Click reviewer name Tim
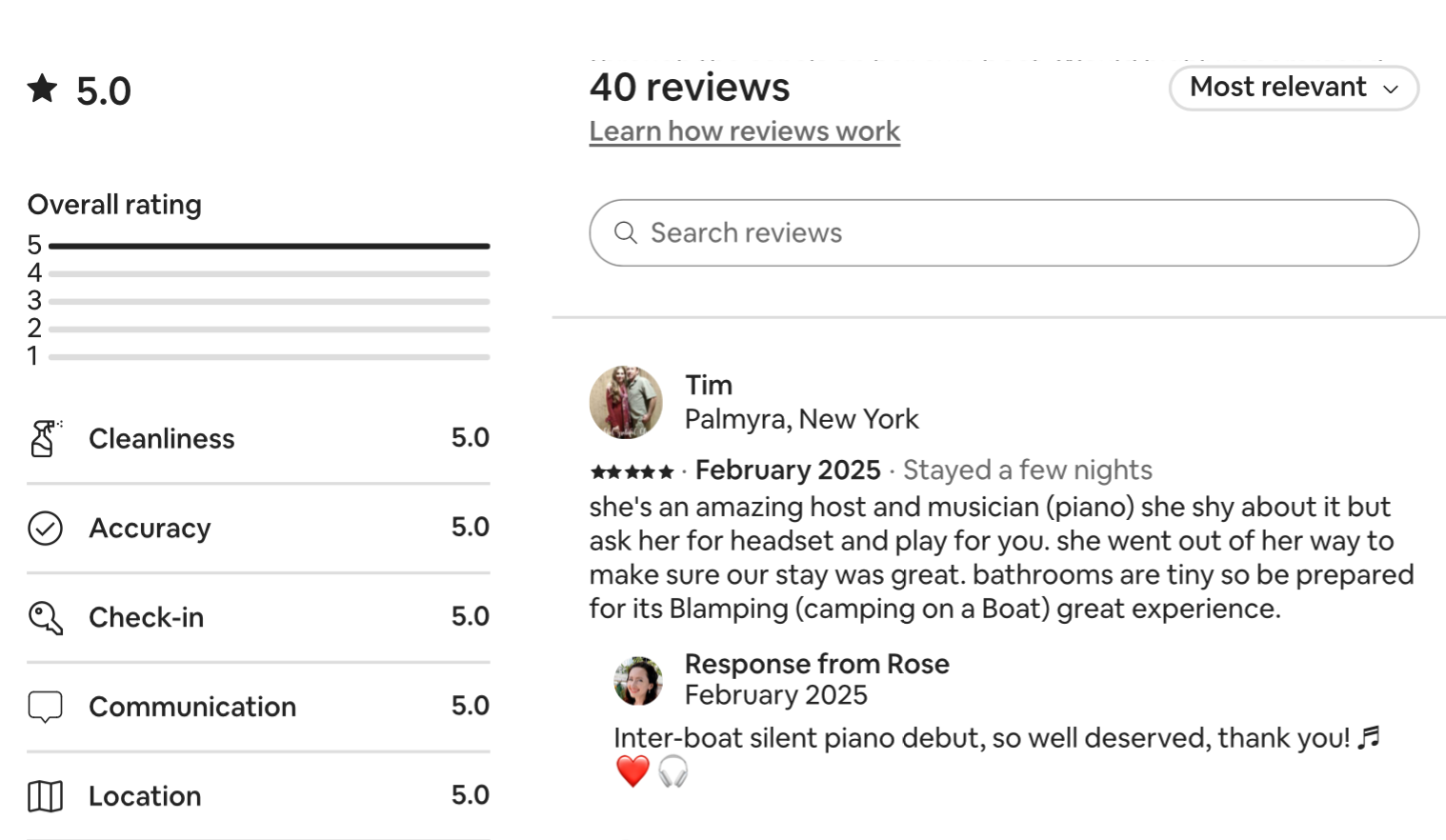This screenshot has height=840, width=1446. point(709,385)
